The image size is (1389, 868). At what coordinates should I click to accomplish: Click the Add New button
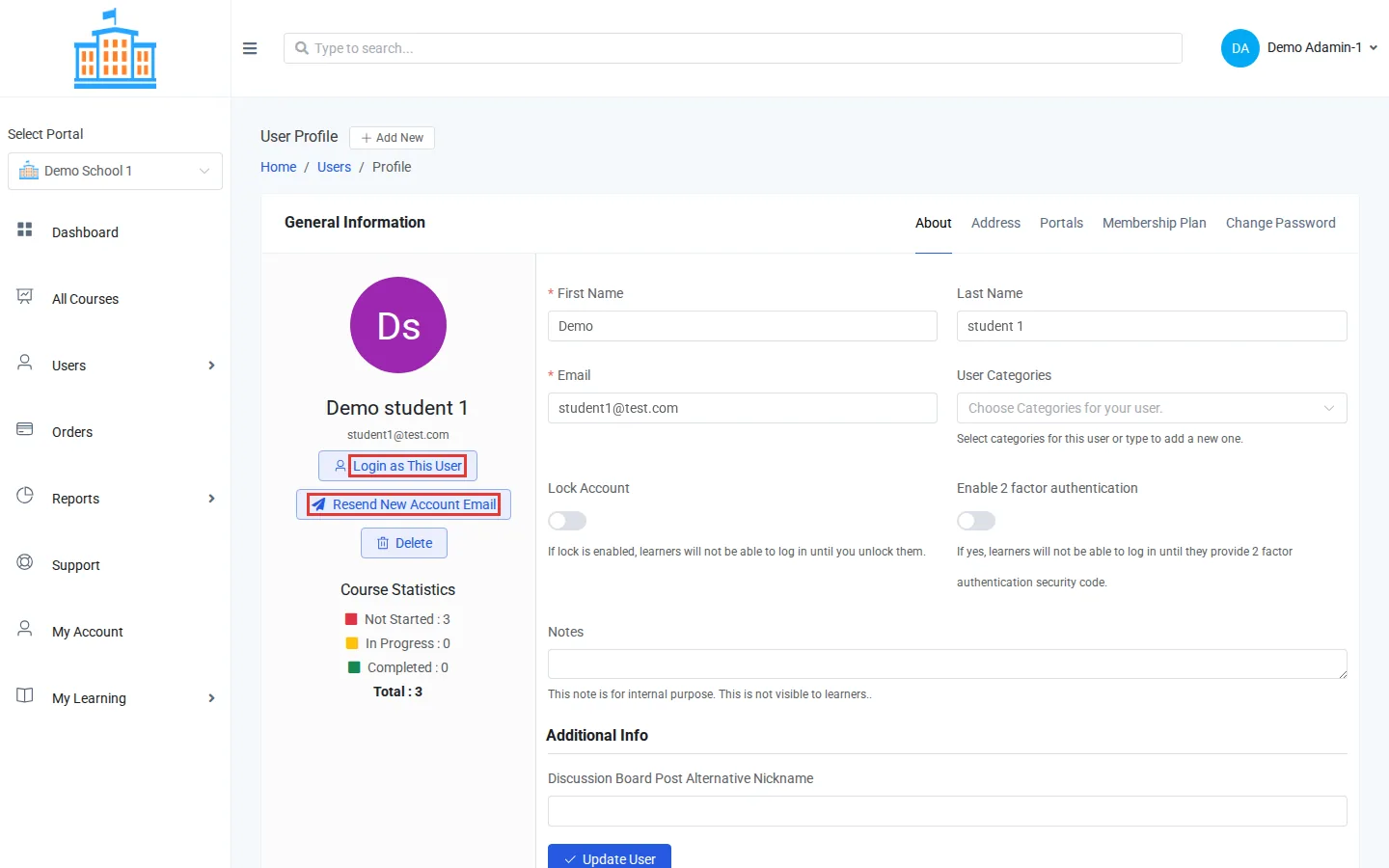392,138
